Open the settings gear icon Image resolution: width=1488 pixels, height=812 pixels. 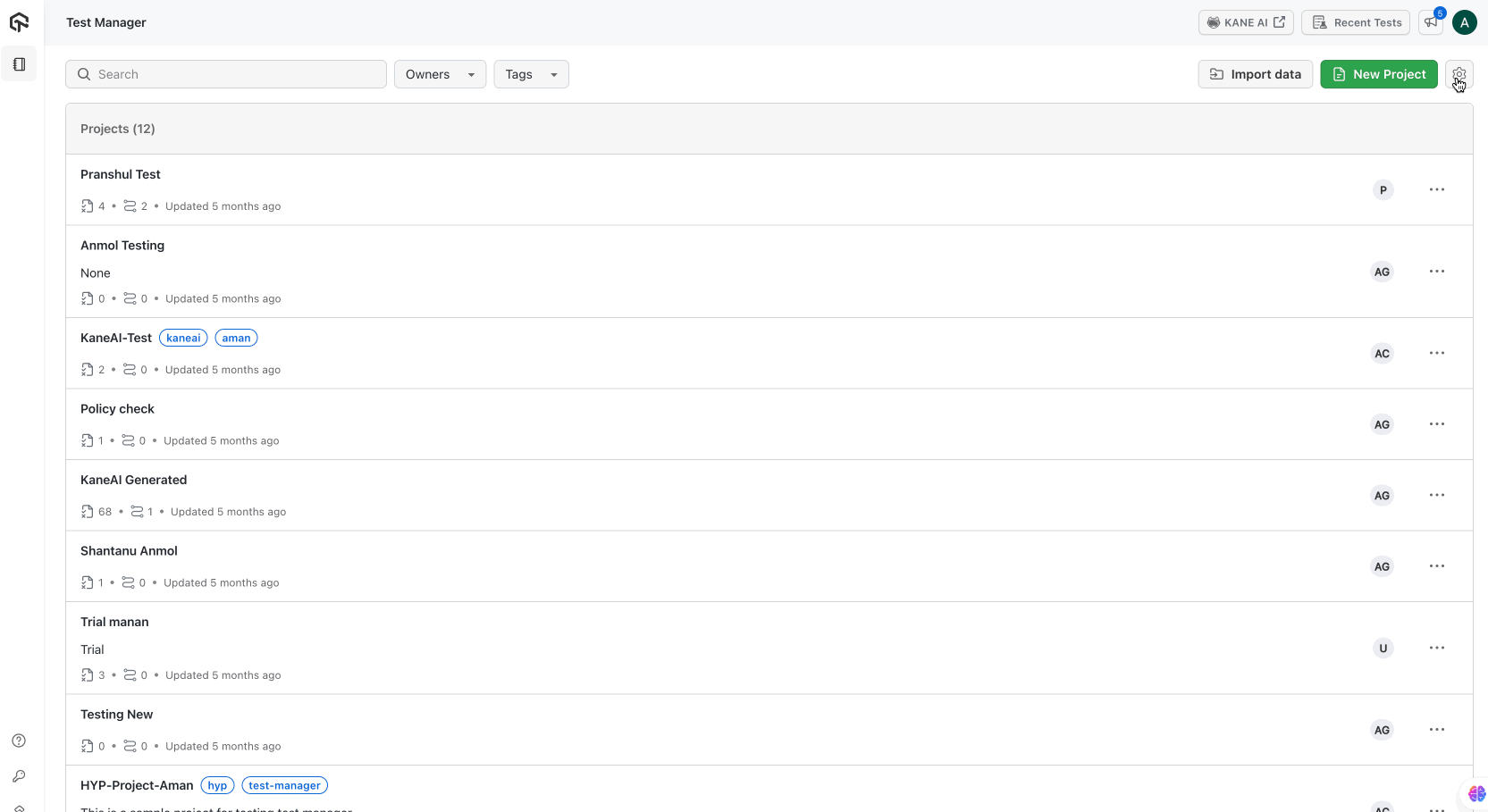point(1459,74)
